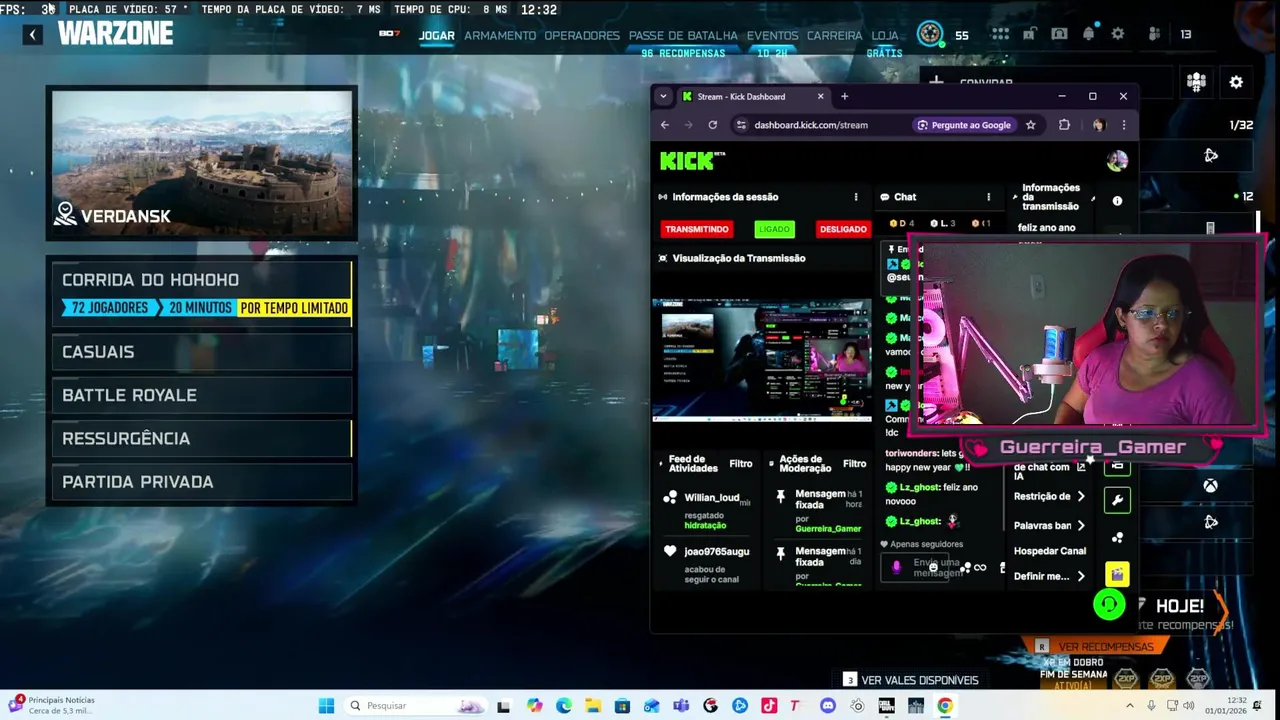1280x720 pixels.
Task: Open the LOJA tab
Action: point(885,35)
